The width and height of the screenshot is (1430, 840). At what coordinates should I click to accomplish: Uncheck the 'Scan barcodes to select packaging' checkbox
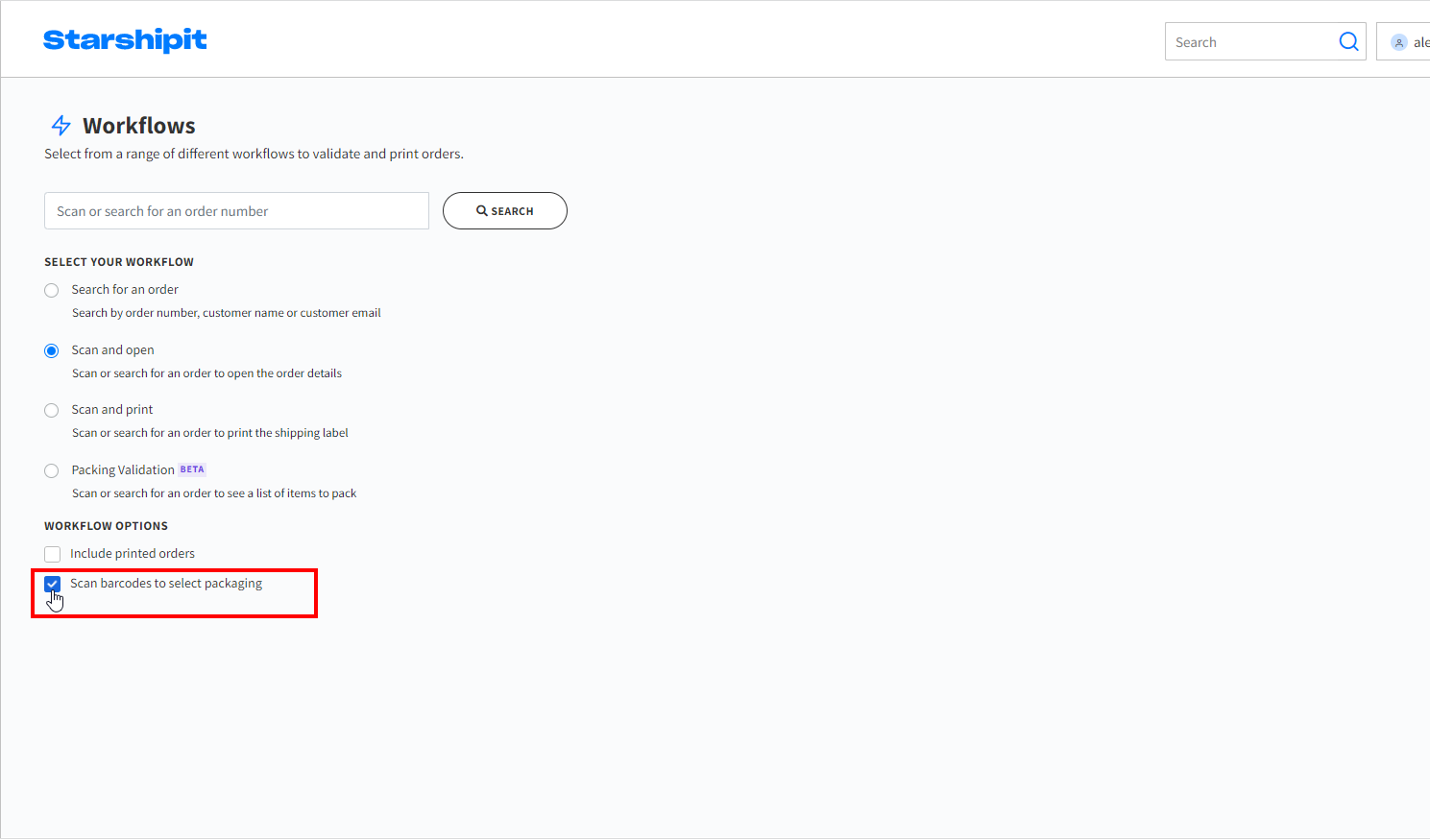click(x=53, y=584)
